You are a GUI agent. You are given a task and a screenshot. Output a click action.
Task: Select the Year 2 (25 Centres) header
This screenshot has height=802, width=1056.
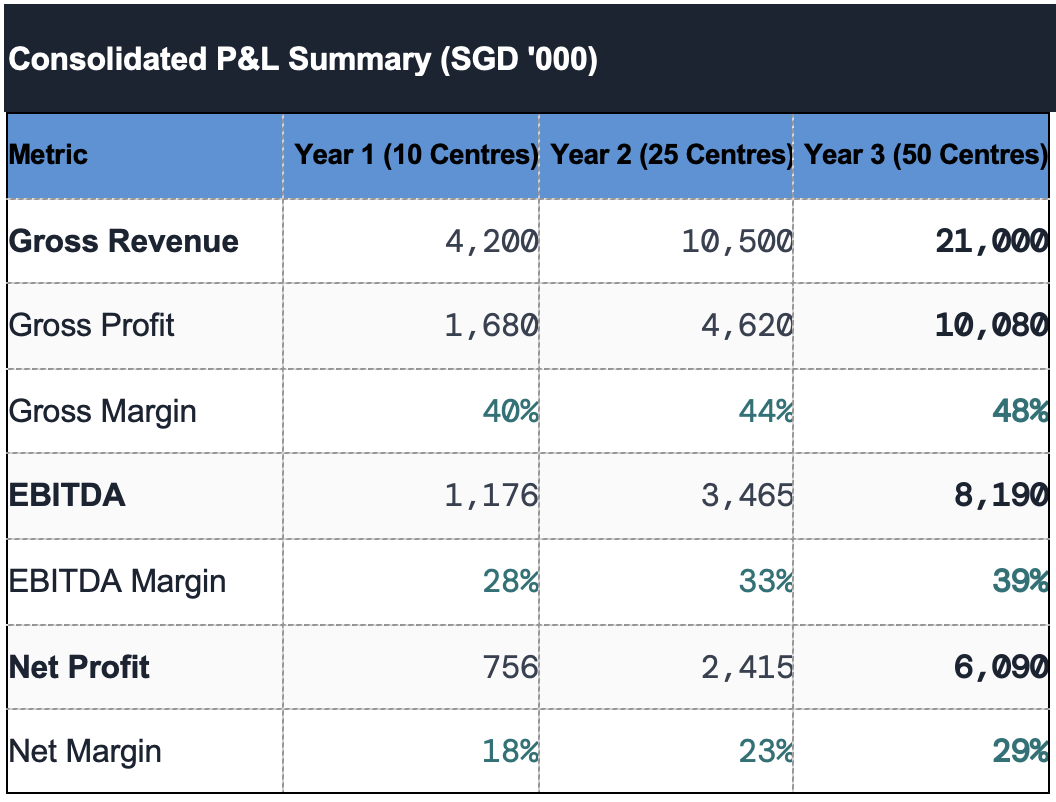[671, 155]
